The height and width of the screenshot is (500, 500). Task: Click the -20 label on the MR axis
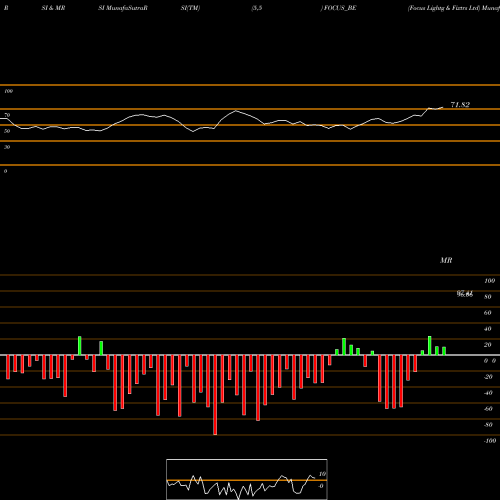488,377
